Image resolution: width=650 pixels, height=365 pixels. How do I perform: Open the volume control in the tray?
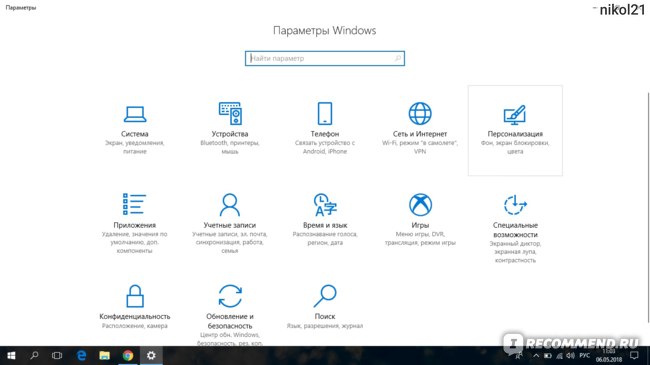point(570,356)
